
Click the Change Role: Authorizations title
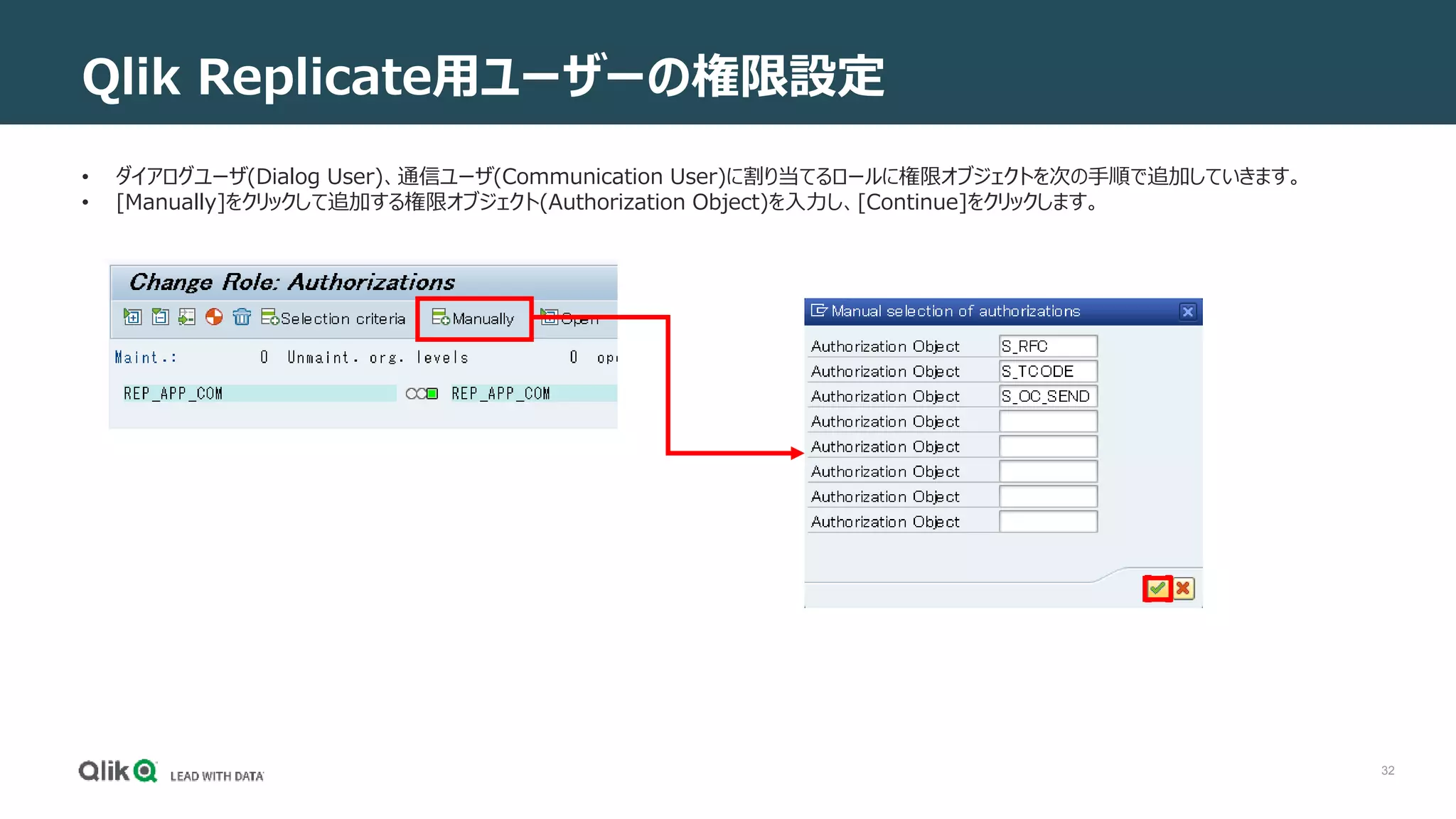click(292, 282)
